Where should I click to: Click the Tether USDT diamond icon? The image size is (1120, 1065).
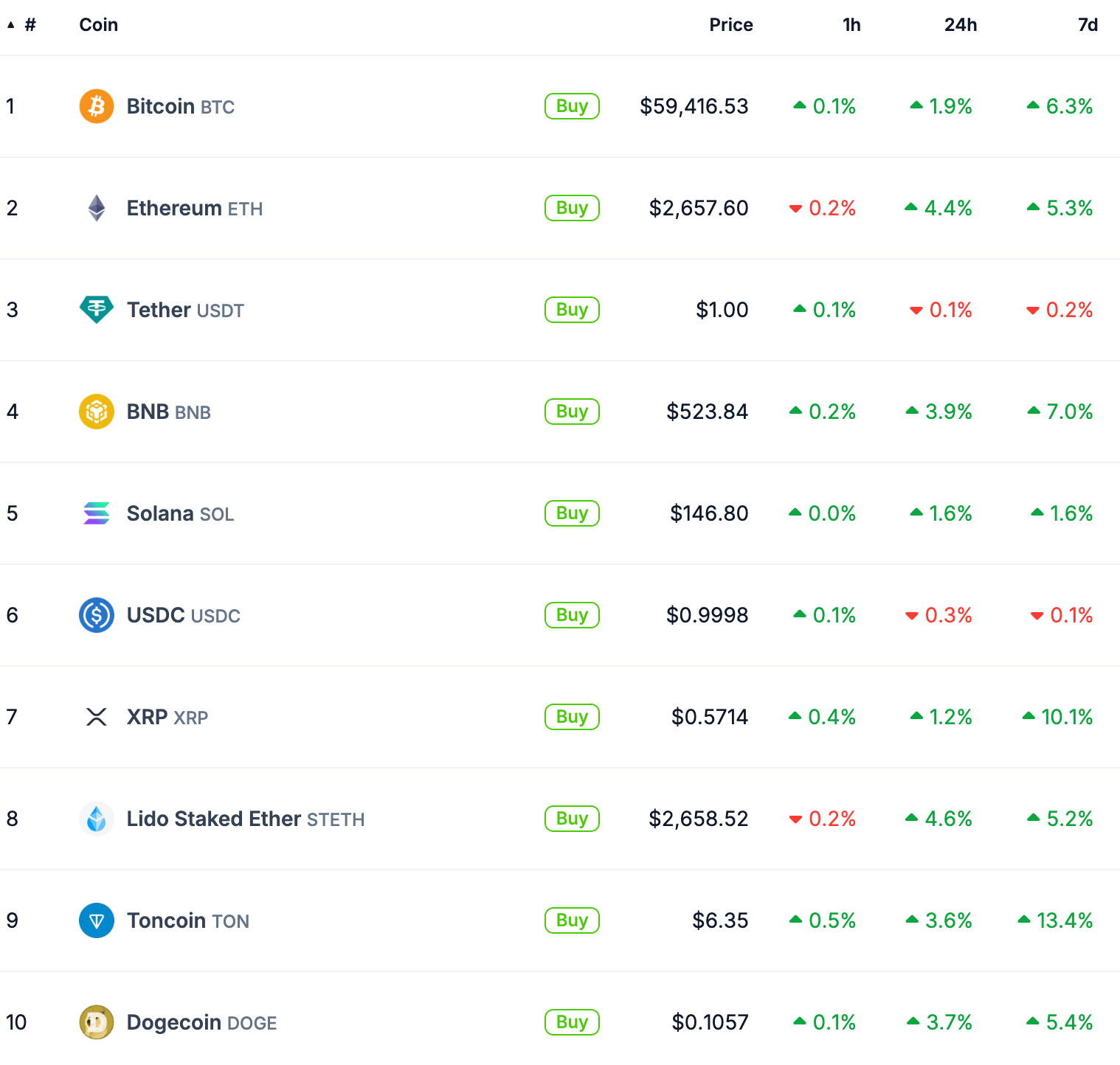[96, 309]
